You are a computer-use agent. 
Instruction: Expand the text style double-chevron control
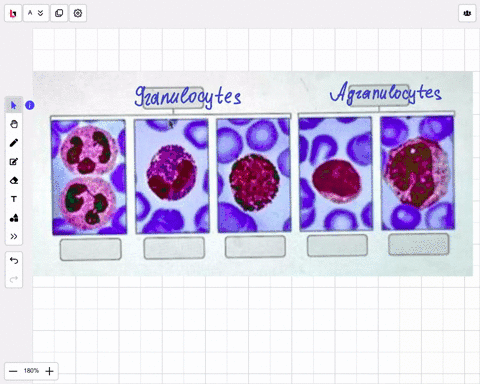(x=41, y=13)
